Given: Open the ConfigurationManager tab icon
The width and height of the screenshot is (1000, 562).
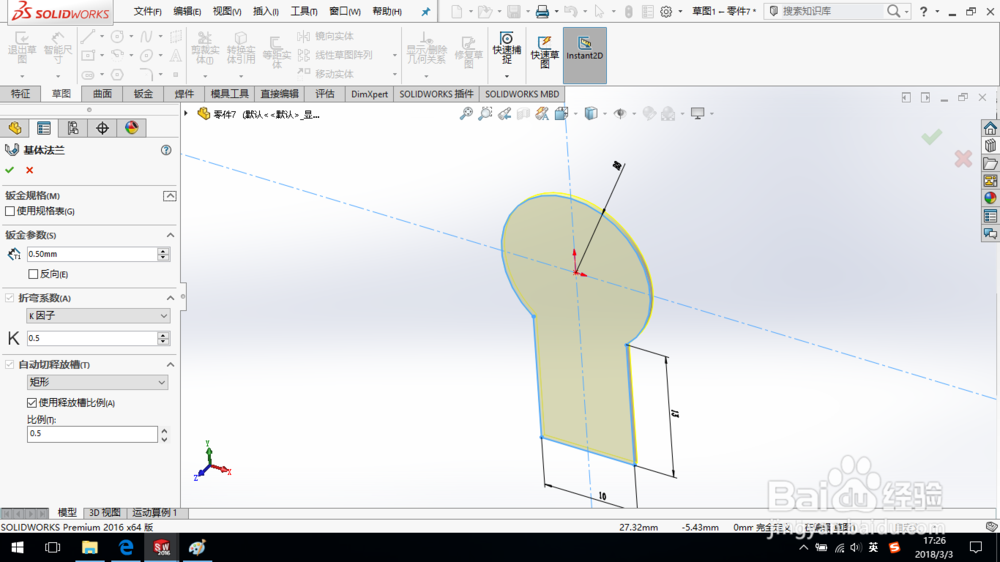Looking at the screenshot, I should point(73,128).
